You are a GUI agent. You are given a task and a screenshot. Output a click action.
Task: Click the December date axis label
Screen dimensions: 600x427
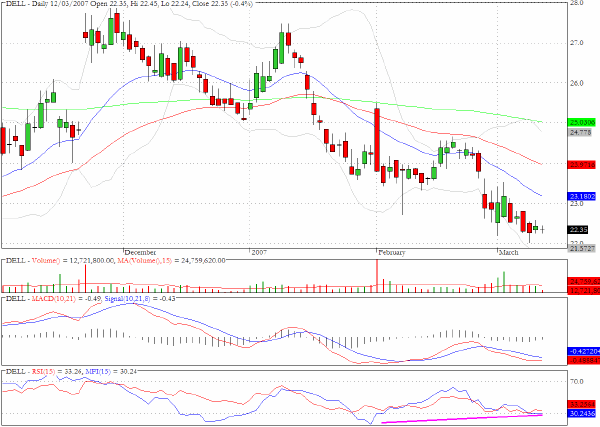[x=140, y=253]
